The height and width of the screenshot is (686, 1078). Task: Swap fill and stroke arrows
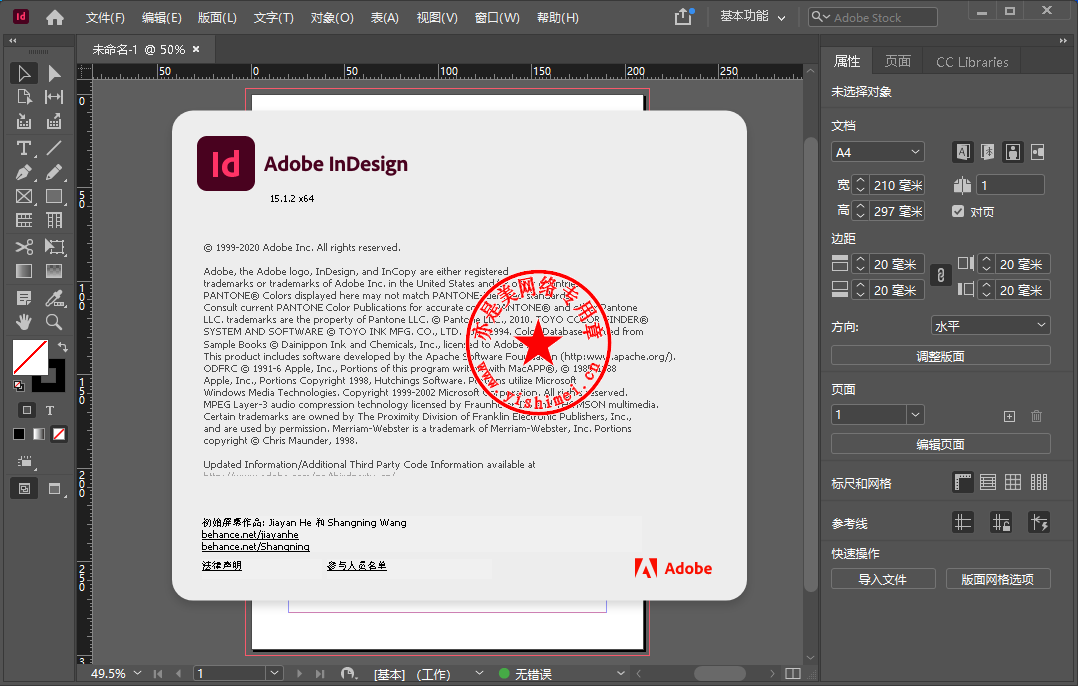63,346
